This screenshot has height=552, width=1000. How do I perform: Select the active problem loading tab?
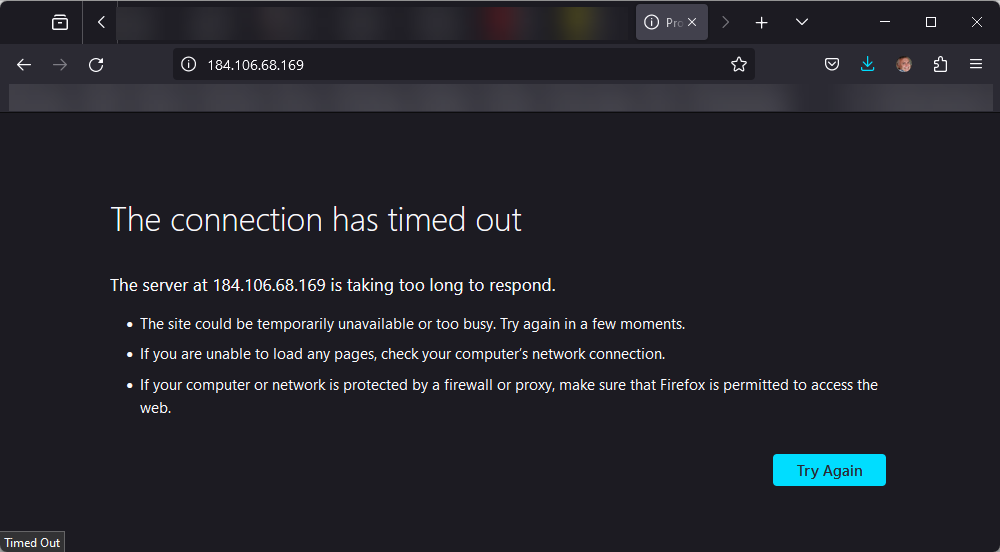click(663, 22)
